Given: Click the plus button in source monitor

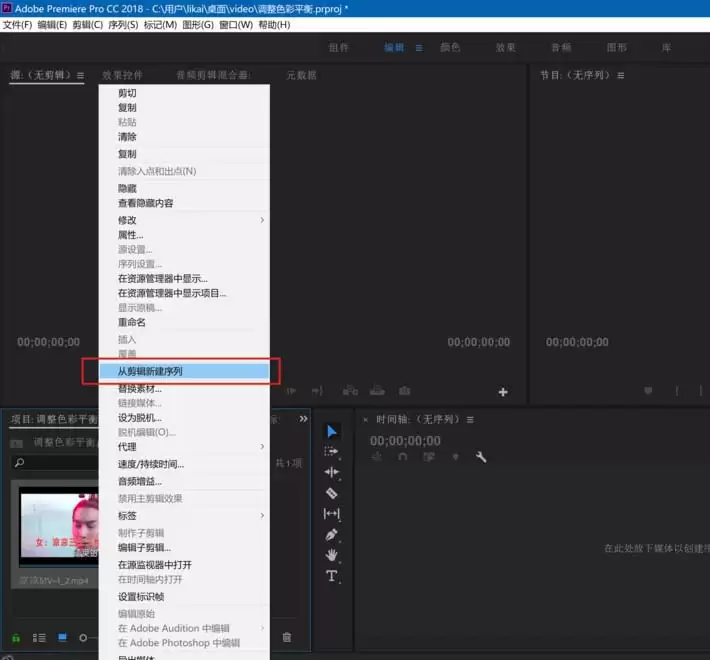Looking at the screenshot, I should coord(503,392).
